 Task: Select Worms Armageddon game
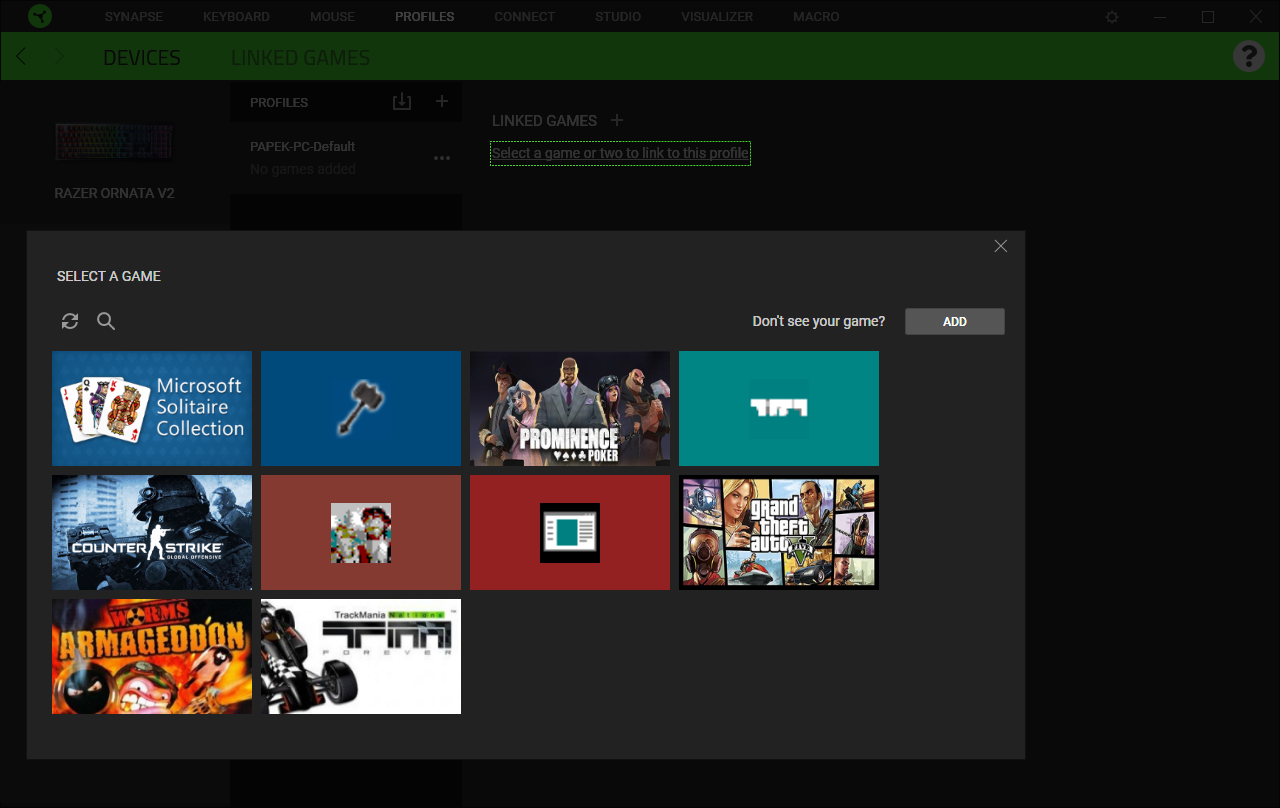point(152,656)
